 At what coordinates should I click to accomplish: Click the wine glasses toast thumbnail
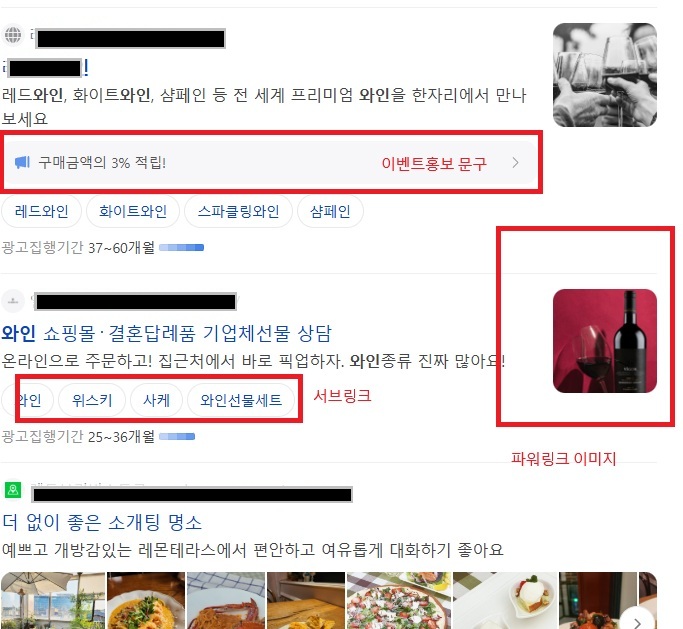605,75
